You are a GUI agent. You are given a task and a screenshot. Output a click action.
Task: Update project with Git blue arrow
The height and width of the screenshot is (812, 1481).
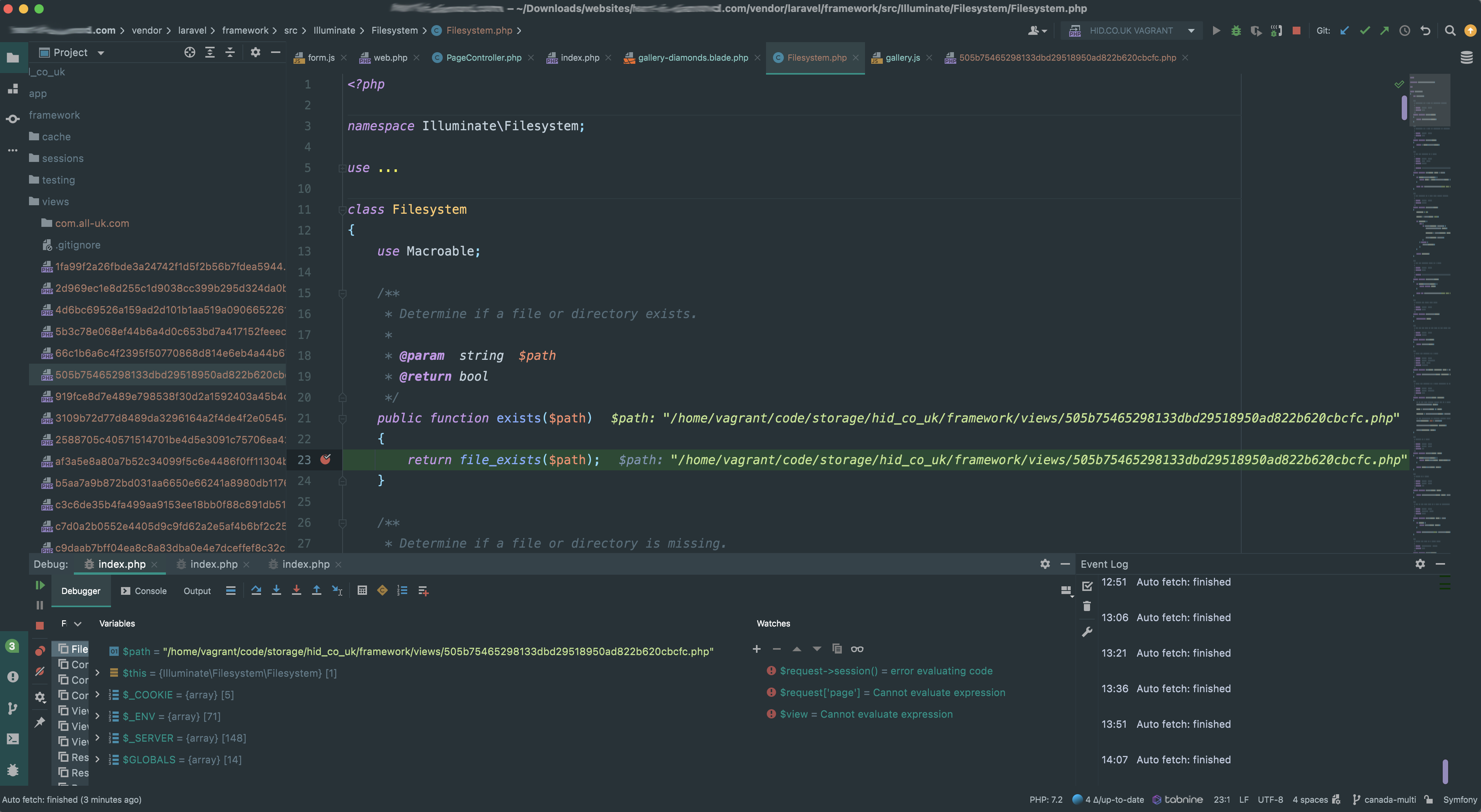click(1344, 31)
